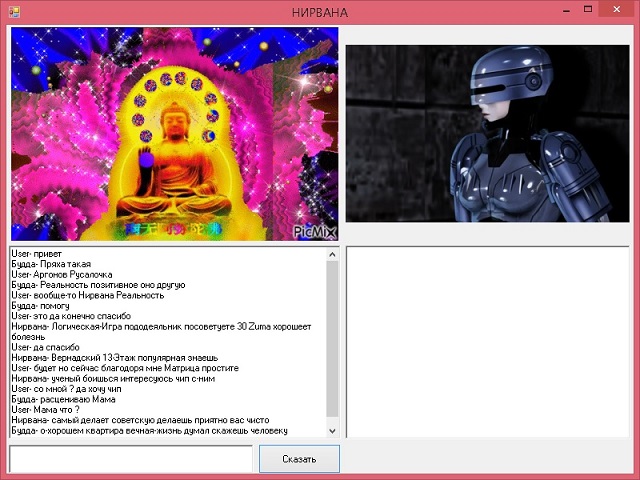Click the Buddha picture
640x480 pixels.
[175, 134]
